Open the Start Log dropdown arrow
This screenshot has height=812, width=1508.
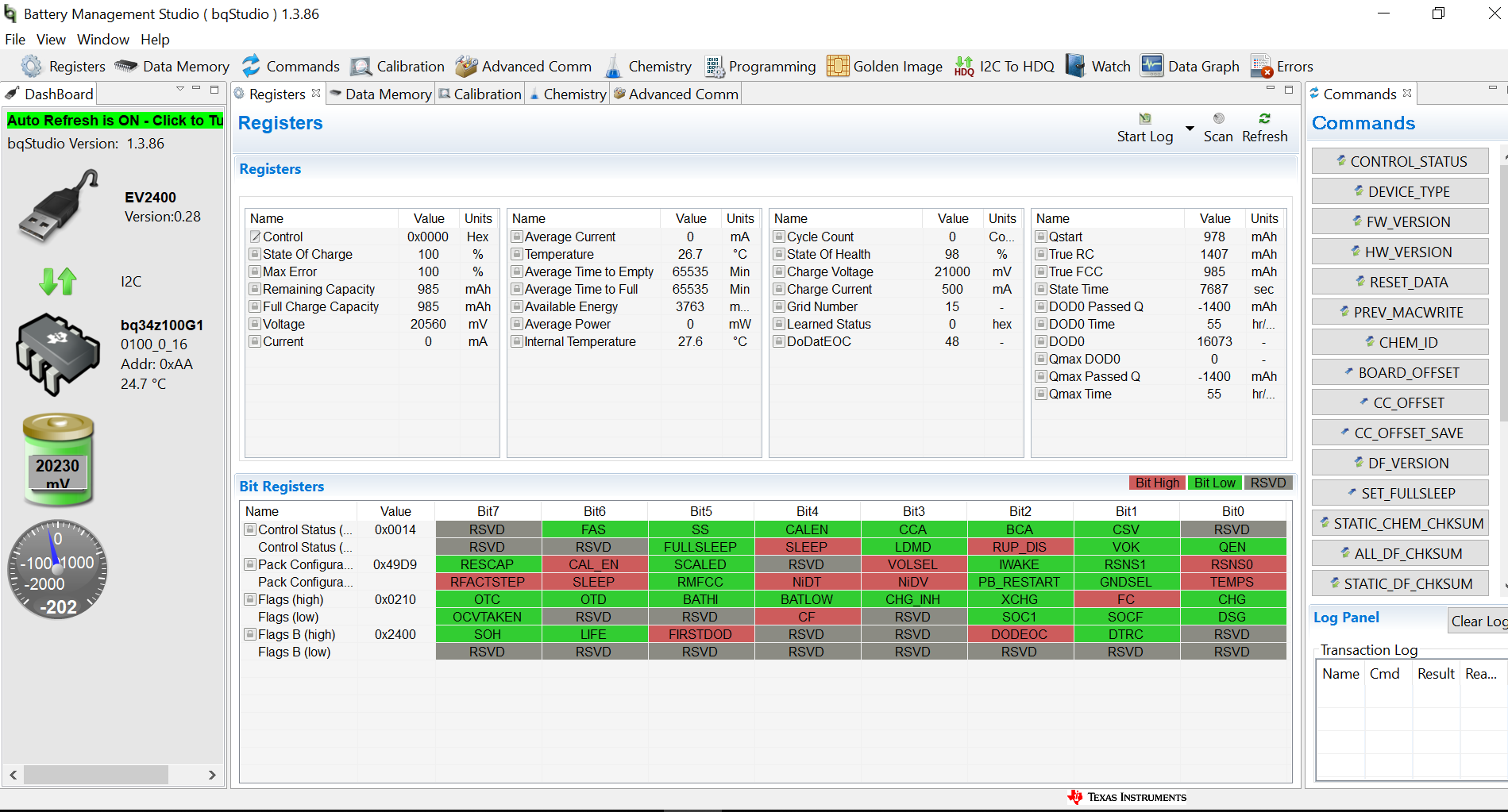(x=1190, y=129)
